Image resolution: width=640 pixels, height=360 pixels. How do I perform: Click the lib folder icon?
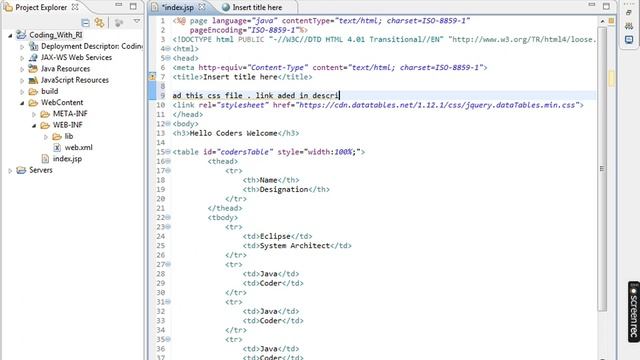point(57,136)
